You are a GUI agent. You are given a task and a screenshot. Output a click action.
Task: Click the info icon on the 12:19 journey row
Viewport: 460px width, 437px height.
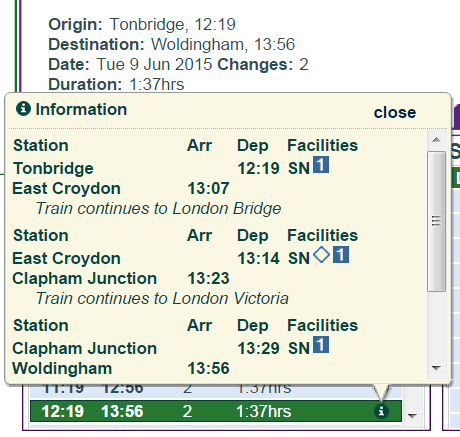point(381,411)
